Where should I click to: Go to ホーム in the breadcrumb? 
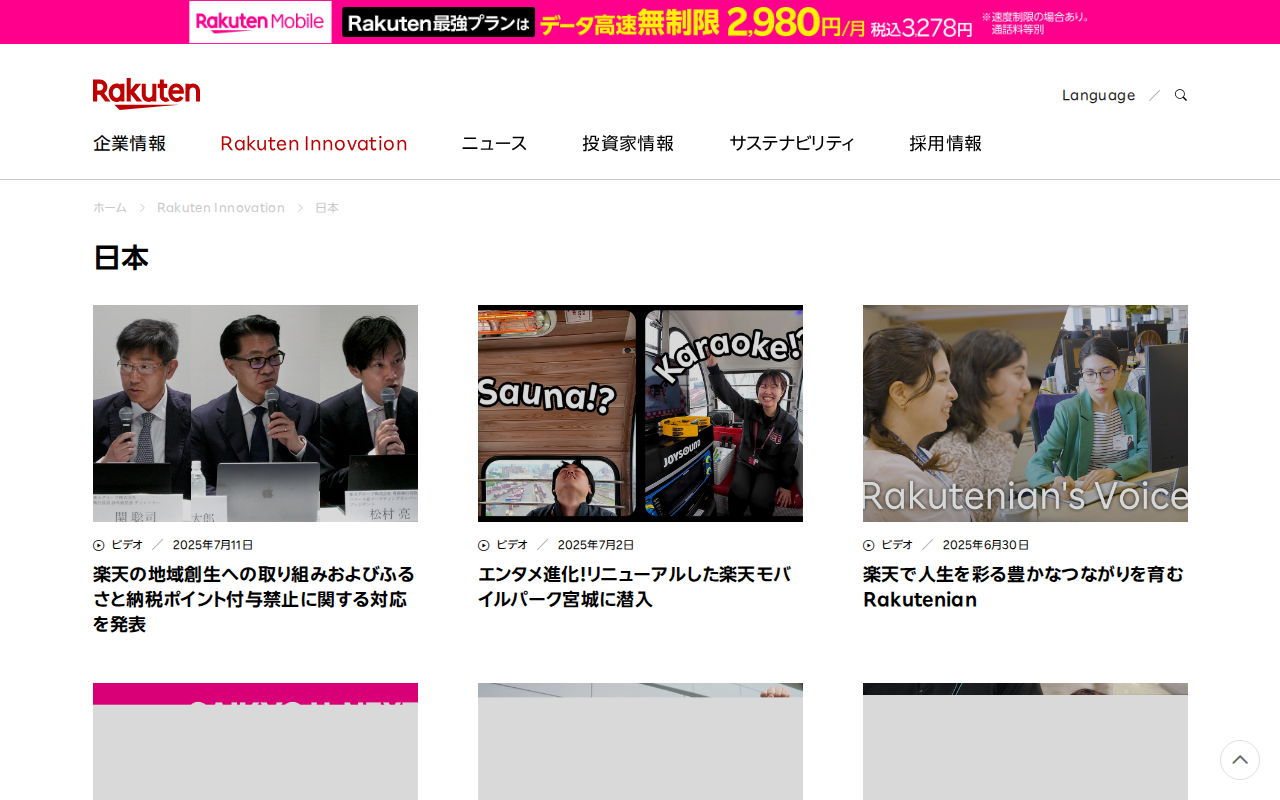110,208
